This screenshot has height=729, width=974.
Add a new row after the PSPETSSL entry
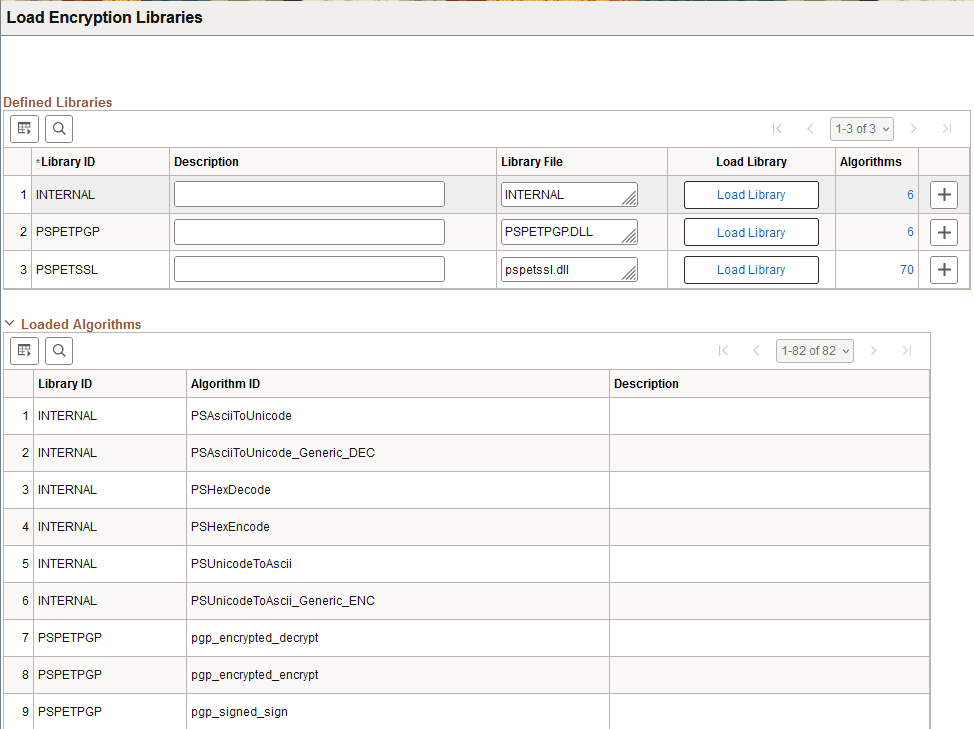(x=943, y=269)
